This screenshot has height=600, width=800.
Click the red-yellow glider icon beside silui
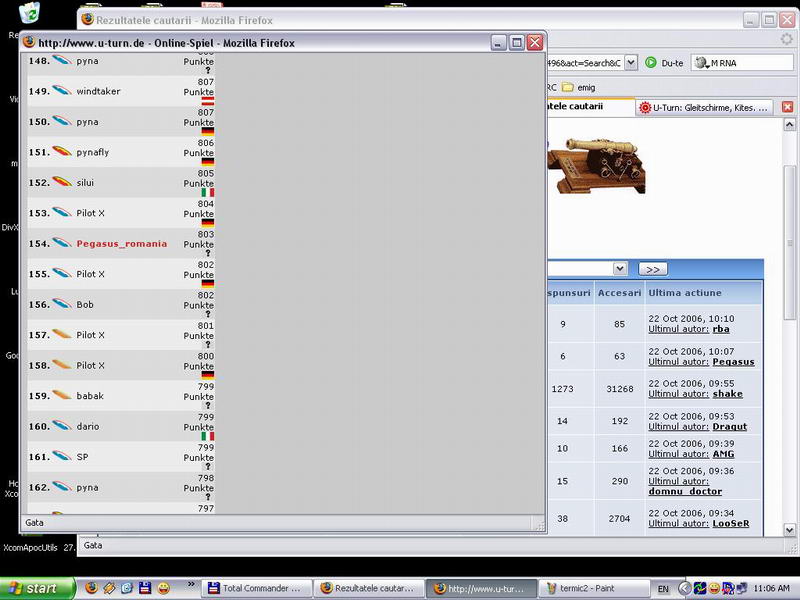coord(62,182)
